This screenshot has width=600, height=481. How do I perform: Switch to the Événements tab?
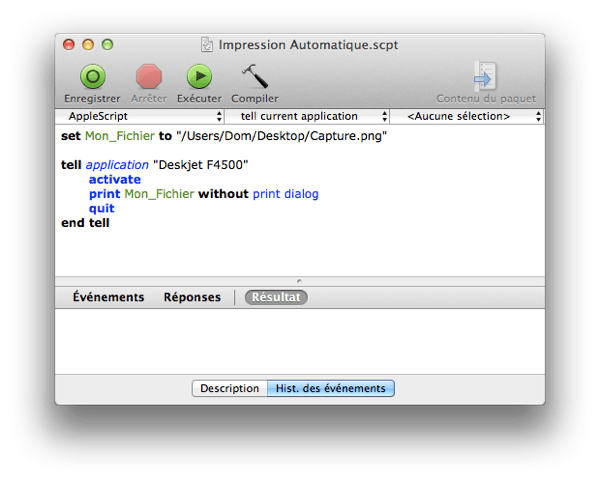point(108,297)
